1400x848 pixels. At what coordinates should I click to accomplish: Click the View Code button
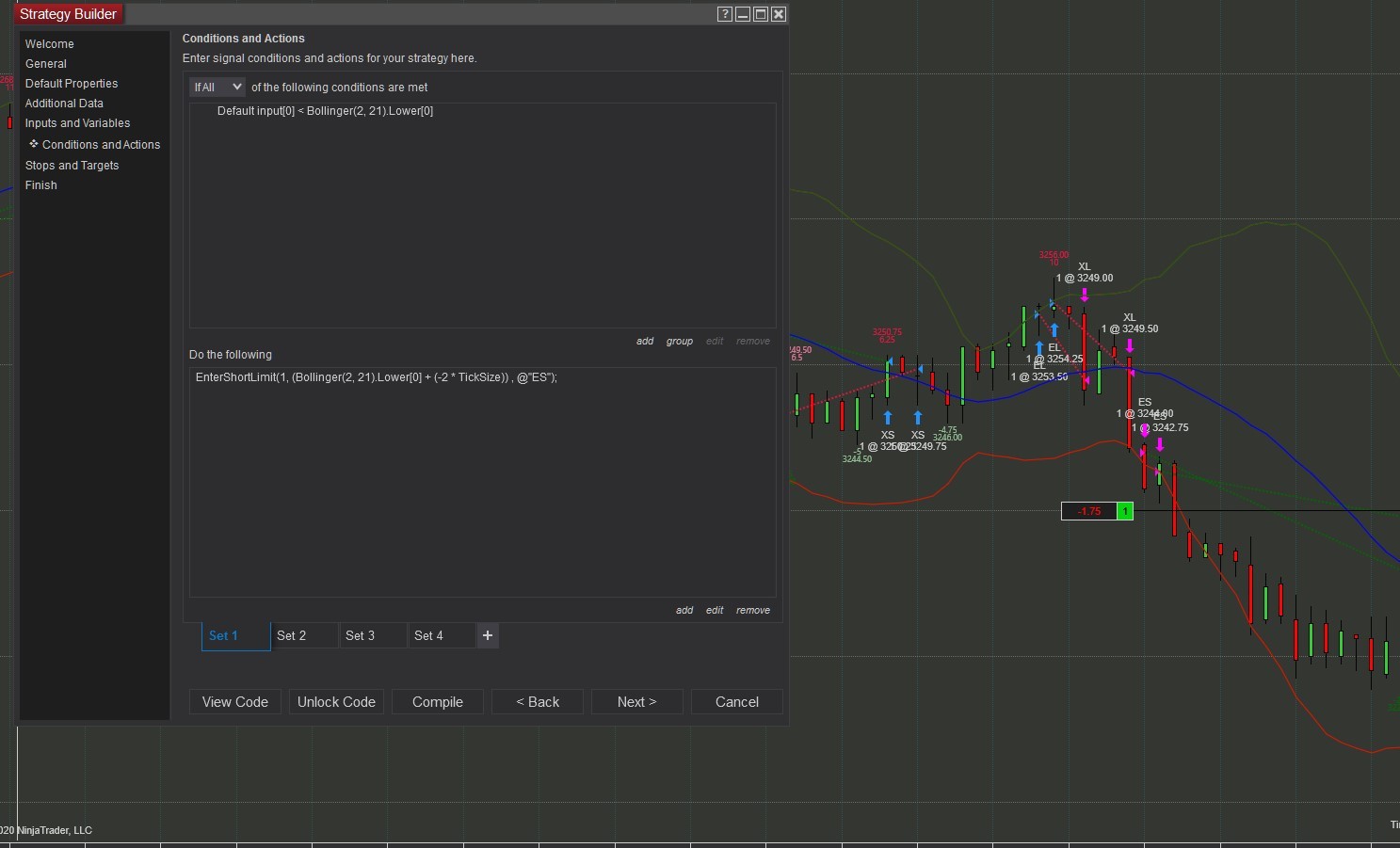pyautogui.click(x=235, y=702)
